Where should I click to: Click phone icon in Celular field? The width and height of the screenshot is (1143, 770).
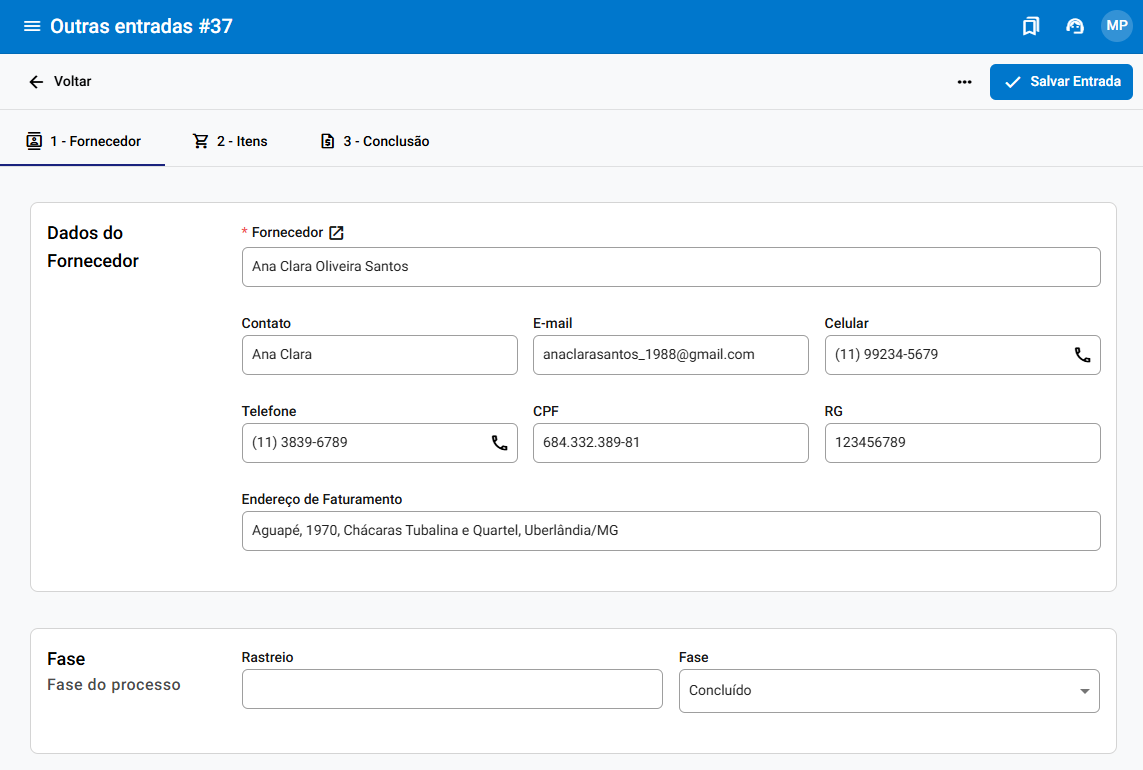pyautogui.click(x=1082, y=355)
